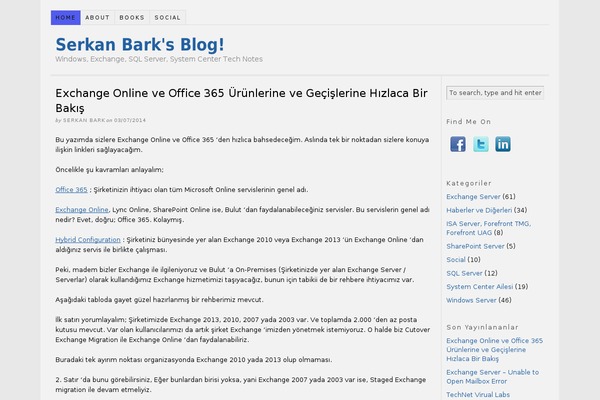The height and width of the screenshot is (400, 600).
Task: Open the System Center Ailesi category
Action: [479, 287]
